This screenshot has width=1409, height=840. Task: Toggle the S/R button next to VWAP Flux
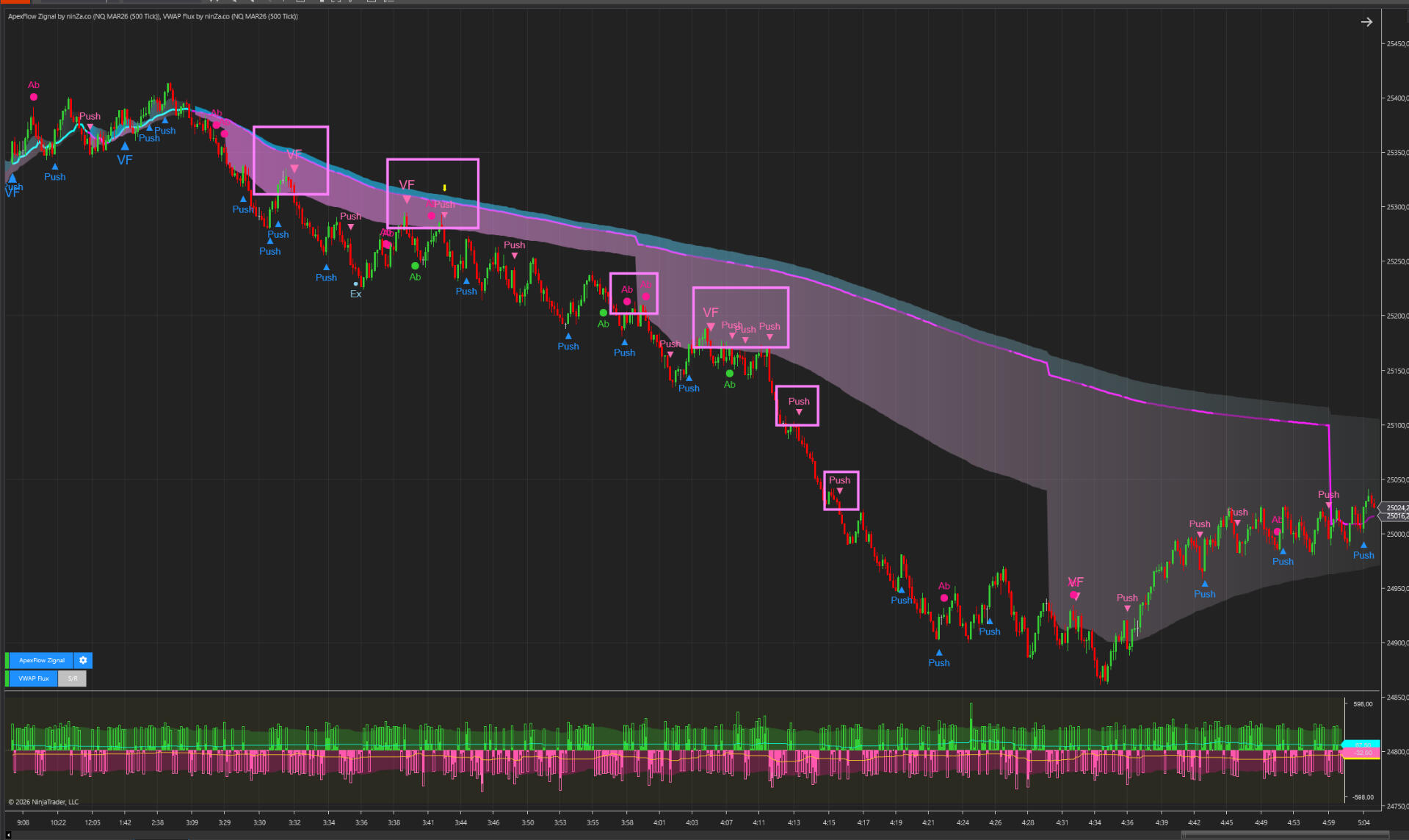73,678
